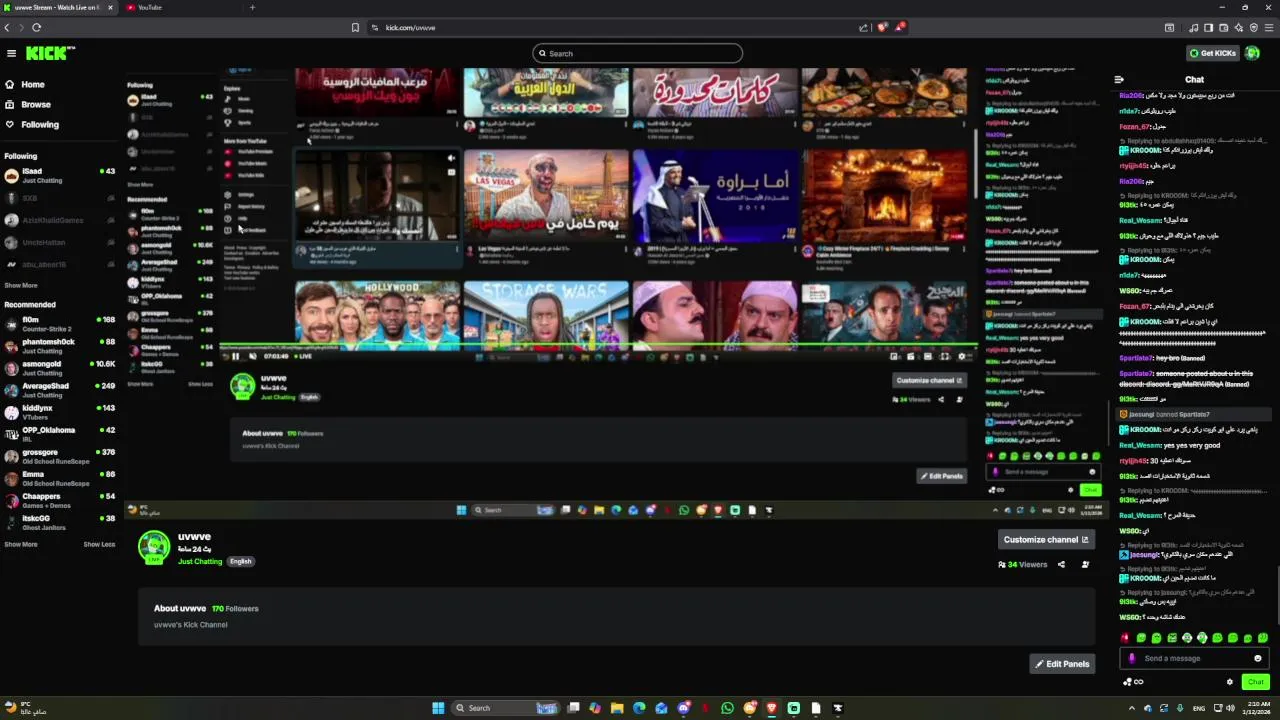The image size is (1280, 720).
Task: Show hidden system tray icons
Action: tap(1132, 708)
